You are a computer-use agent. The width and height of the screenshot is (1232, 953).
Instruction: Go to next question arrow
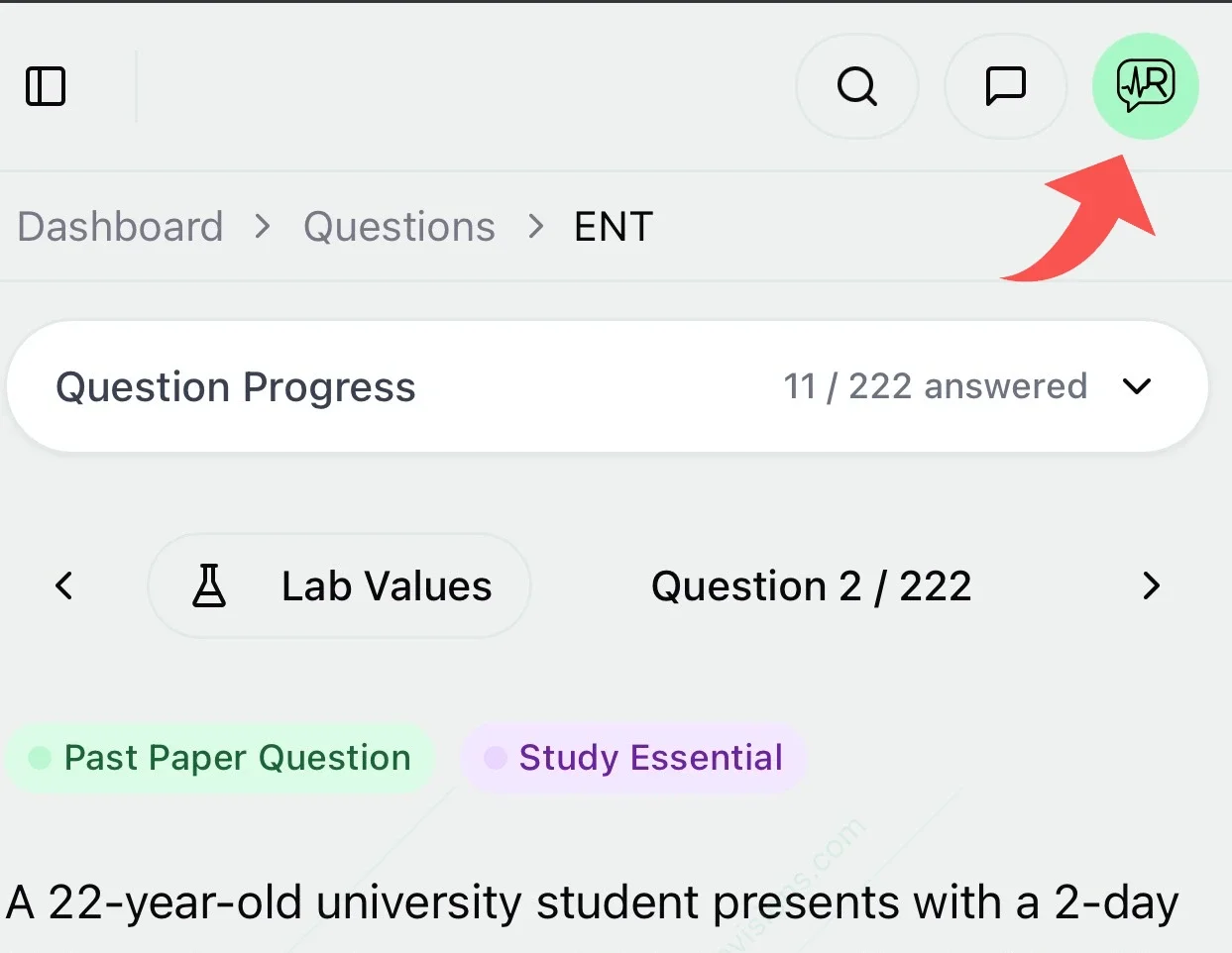coord(1151,585)
